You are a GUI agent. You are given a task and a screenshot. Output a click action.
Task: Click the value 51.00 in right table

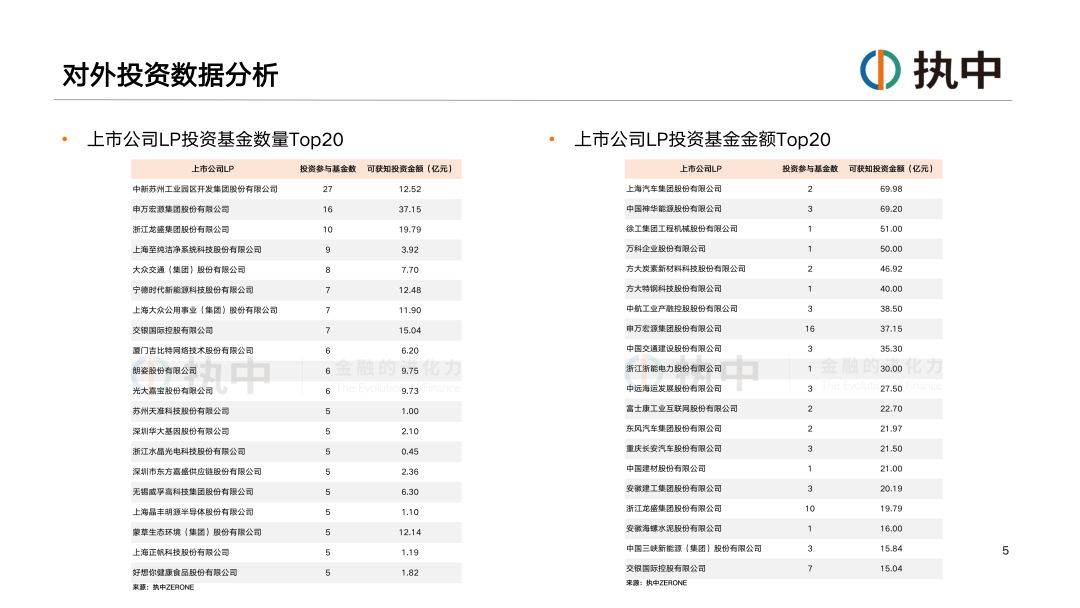(x=891, y=229)
